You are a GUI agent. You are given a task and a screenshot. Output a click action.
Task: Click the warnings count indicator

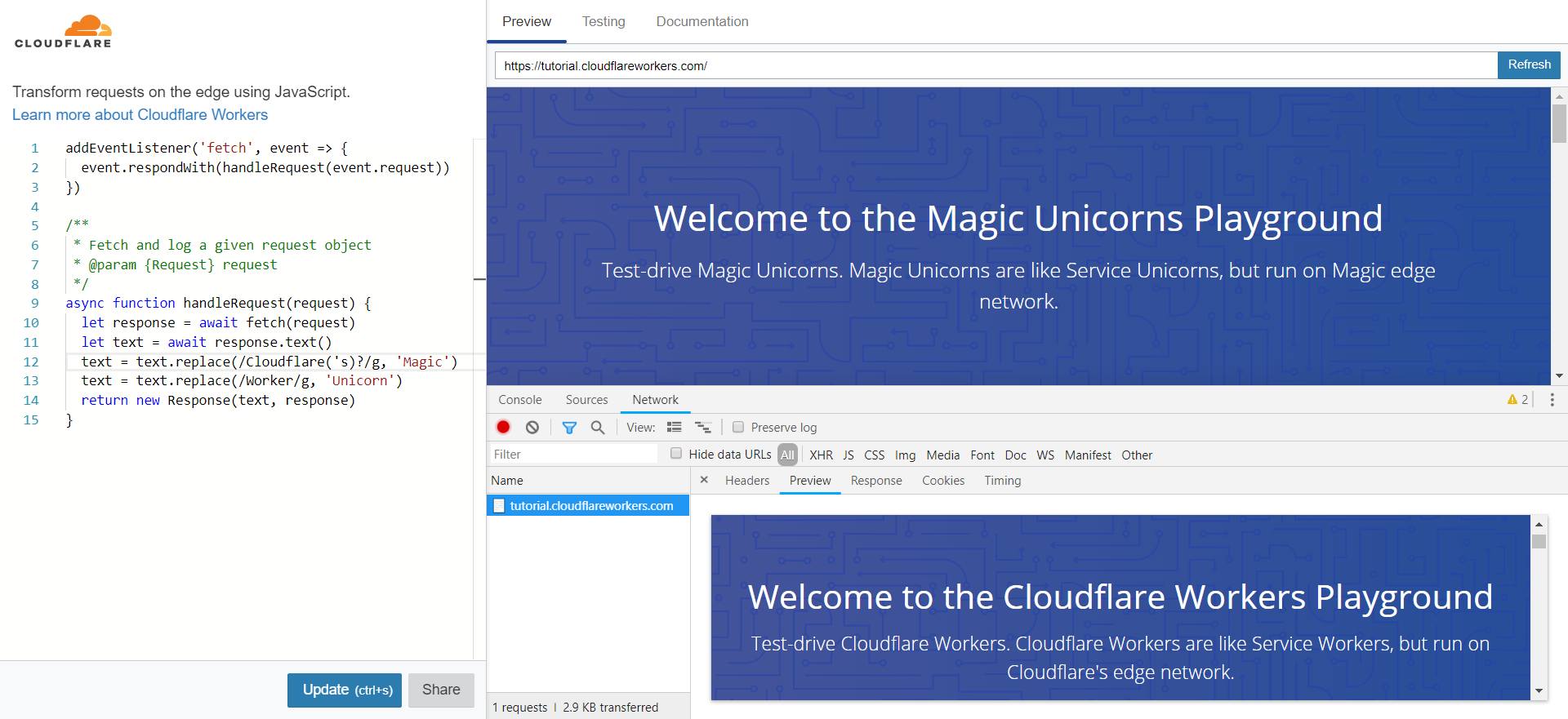1517,399
